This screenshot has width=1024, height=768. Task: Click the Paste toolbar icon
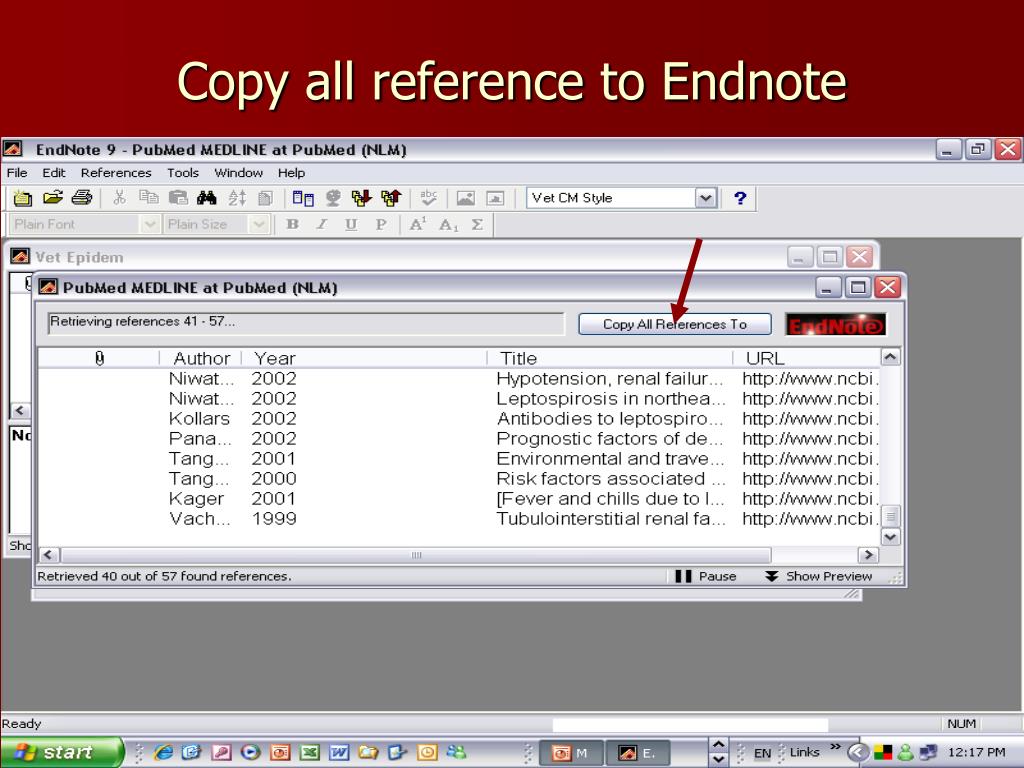coord(178,197)
